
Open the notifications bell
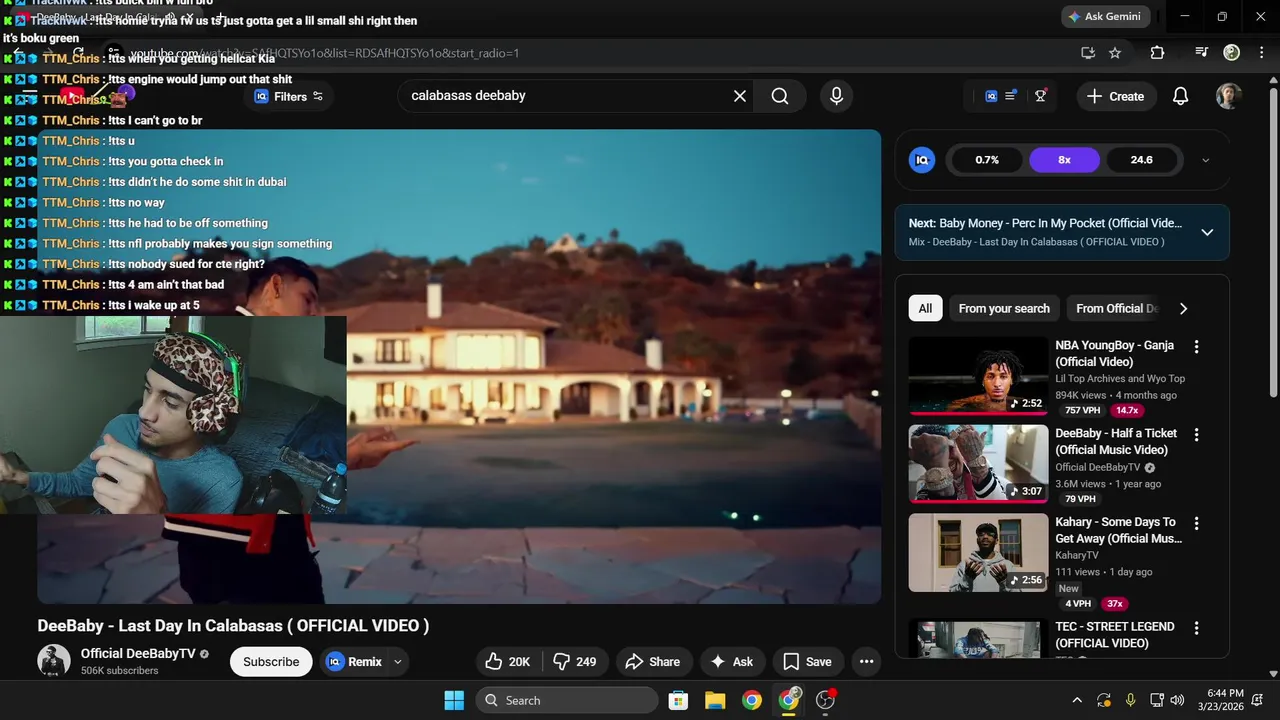pos(1181,96)
